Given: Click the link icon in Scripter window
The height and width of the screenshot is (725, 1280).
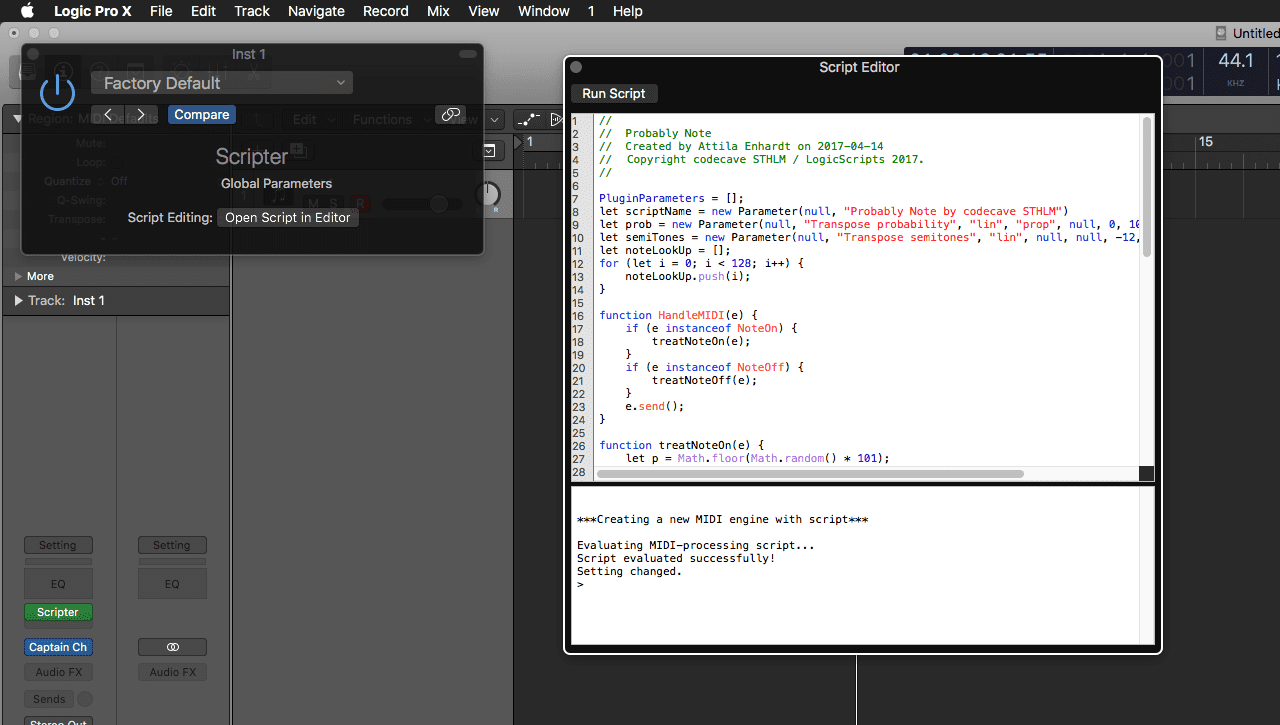Looking at the screenshot, I should pos(451,115).
